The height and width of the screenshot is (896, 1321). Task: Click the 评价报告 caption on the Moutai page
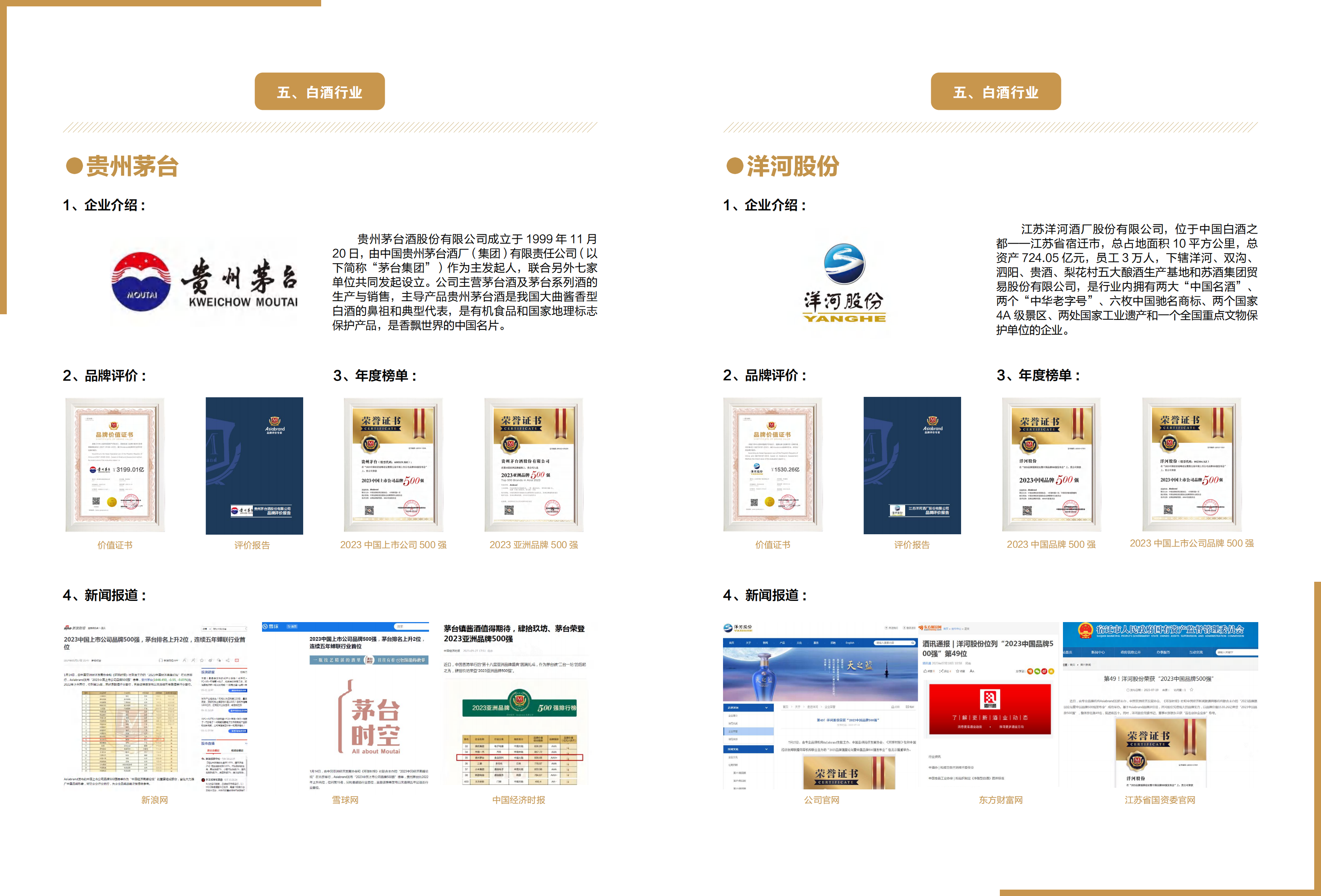pyautogui.click(x=252, y=545)
